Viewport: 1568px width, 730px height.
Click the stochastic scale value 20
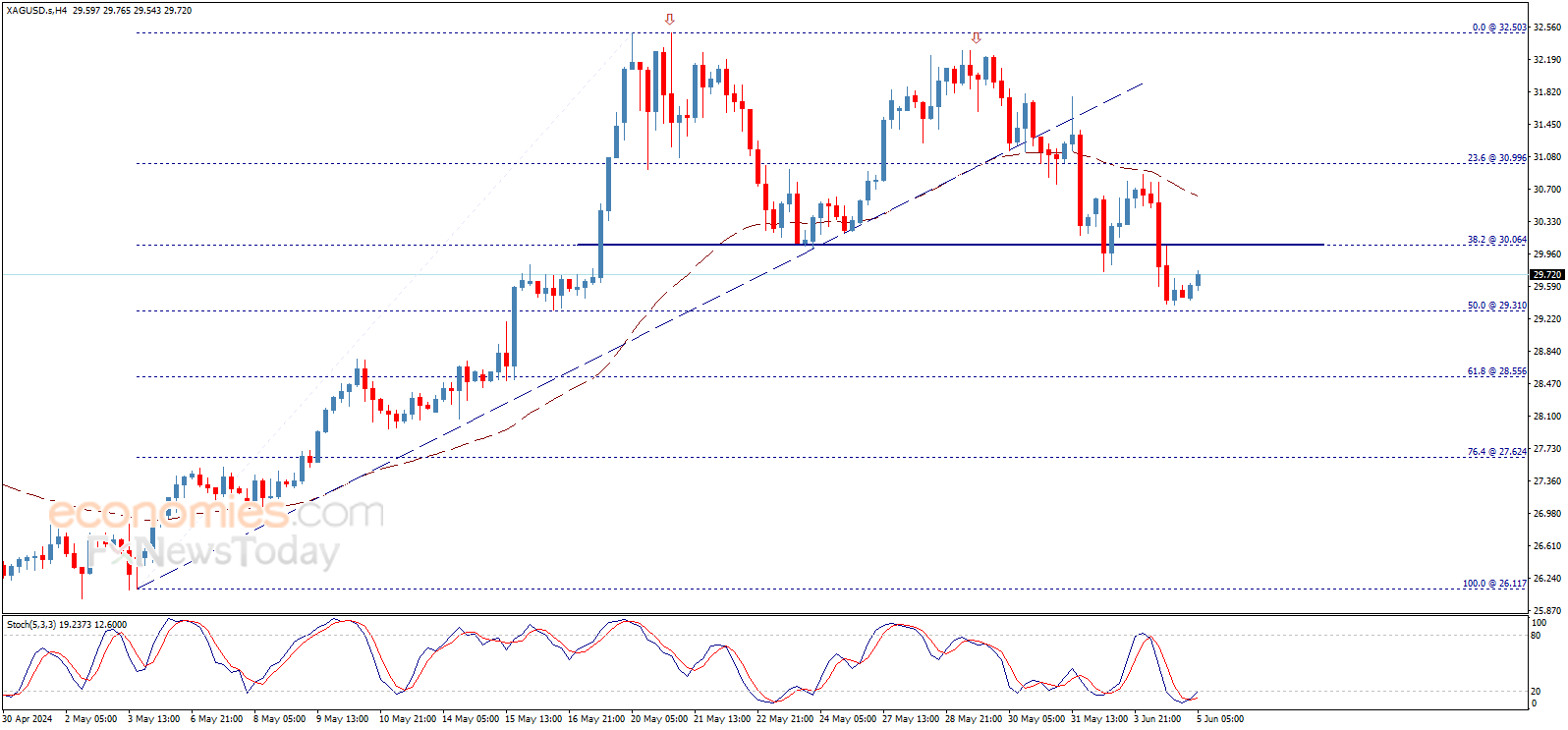pos(1538,692)
